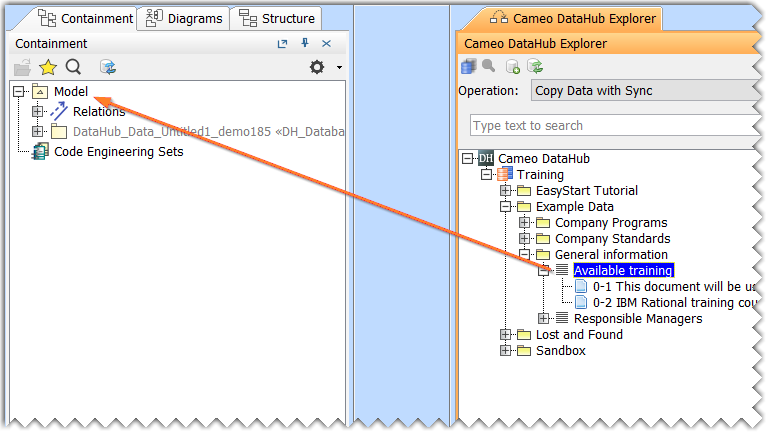Expand the Lost and Found folder
The image size is (767, 433).
(x=505, y=335)
